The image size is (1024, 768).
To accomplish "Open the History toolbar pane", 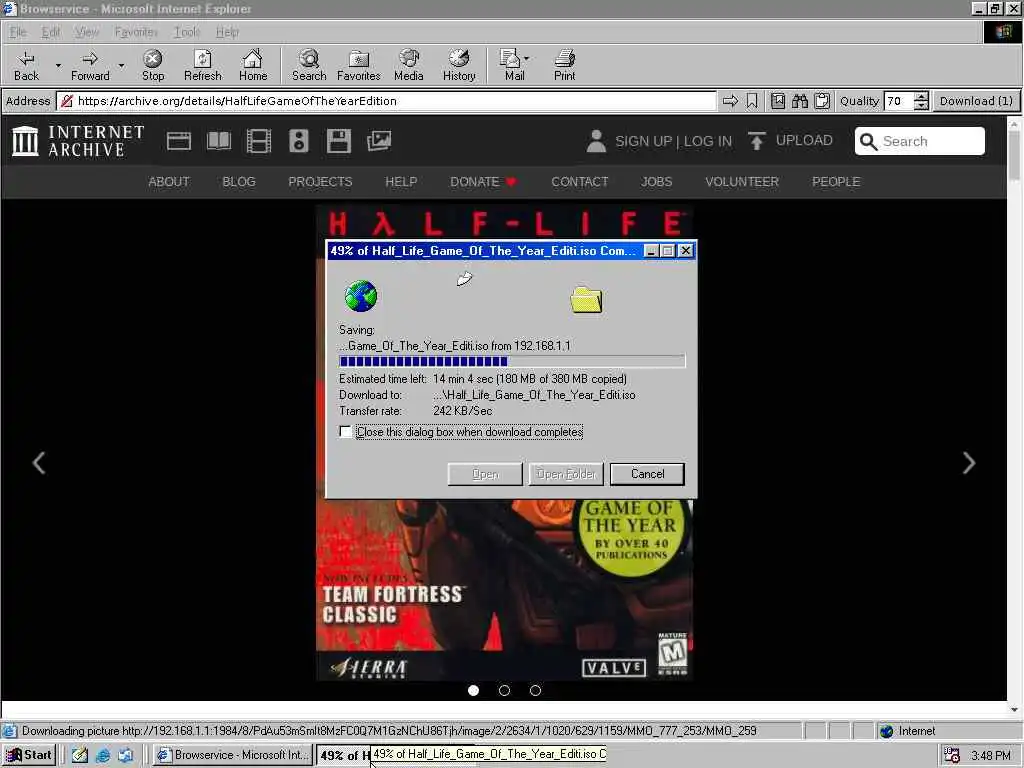I will tap(459, 65).
